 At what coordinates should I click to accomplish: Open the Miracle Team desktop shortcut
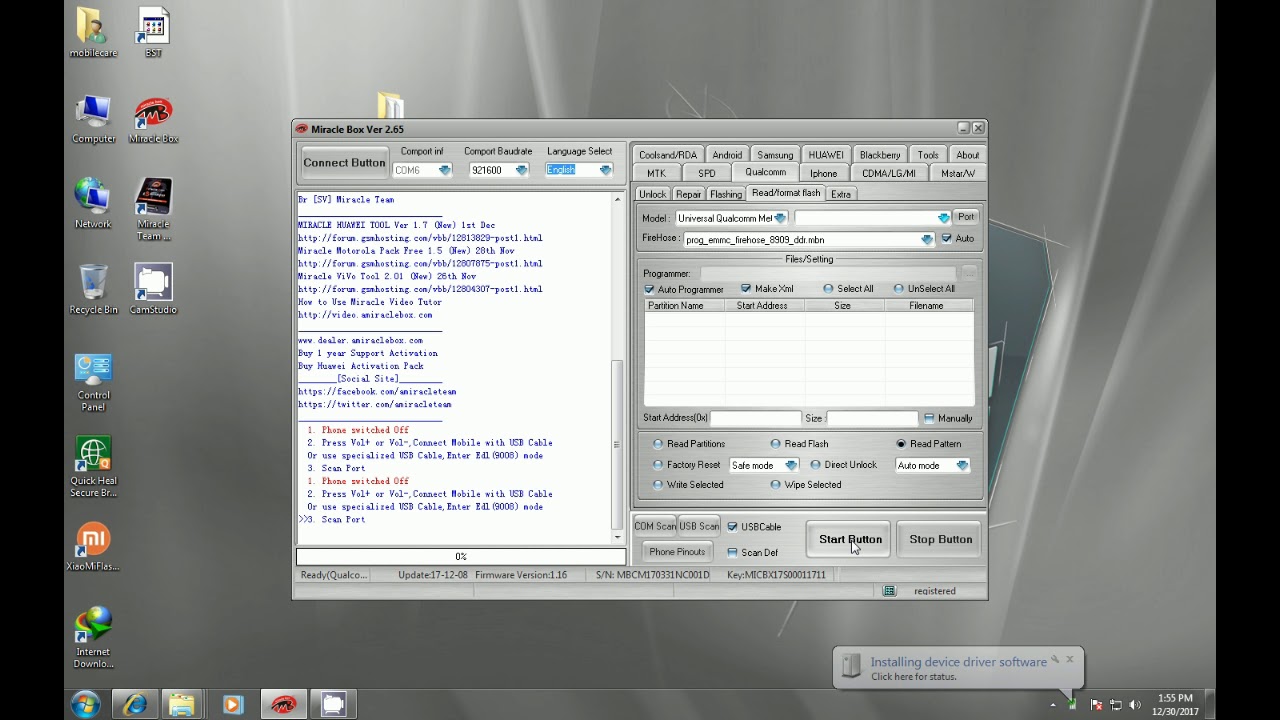[153, 209]
